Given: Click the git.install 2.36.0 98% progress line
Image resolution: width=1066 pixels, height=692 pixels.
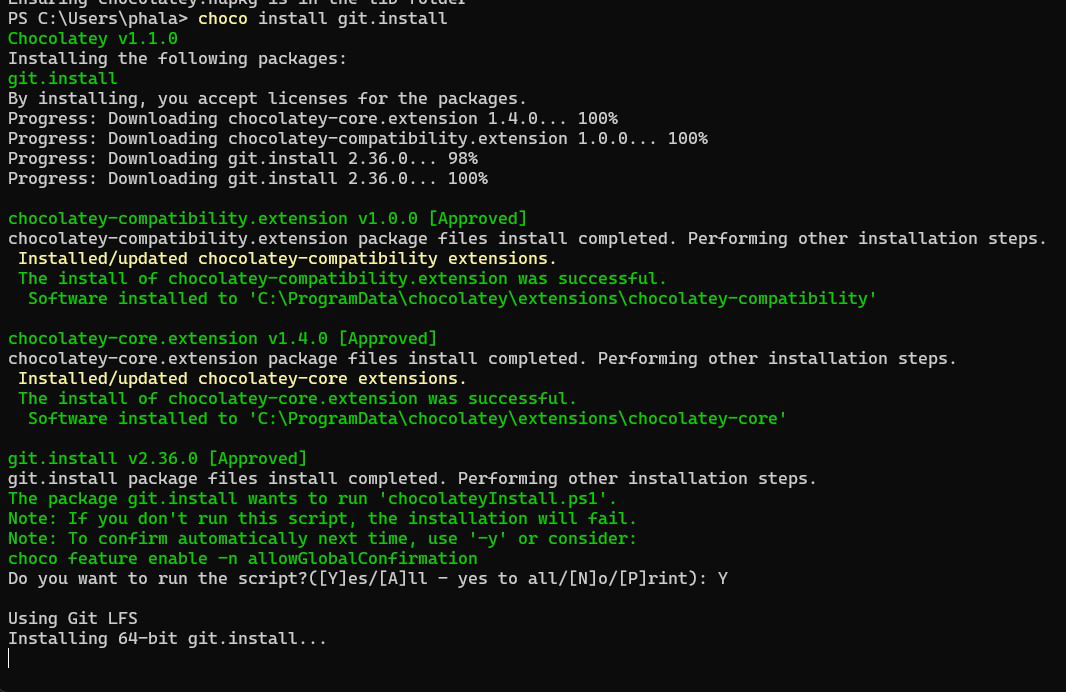Looking at the screenshot, I should click(x=242, y=158).
